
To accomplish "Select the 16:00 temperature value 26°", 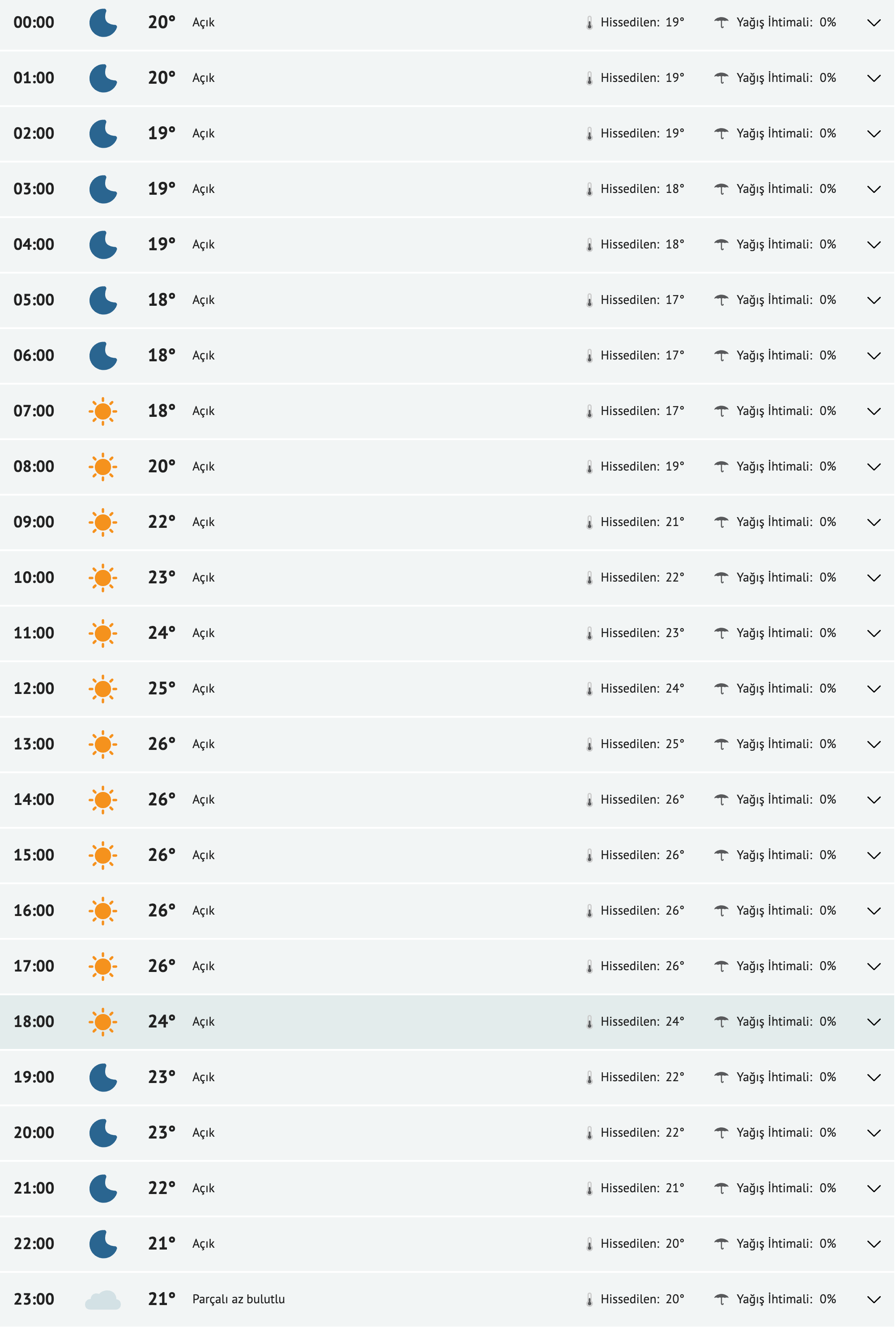I will coord(162,910).
